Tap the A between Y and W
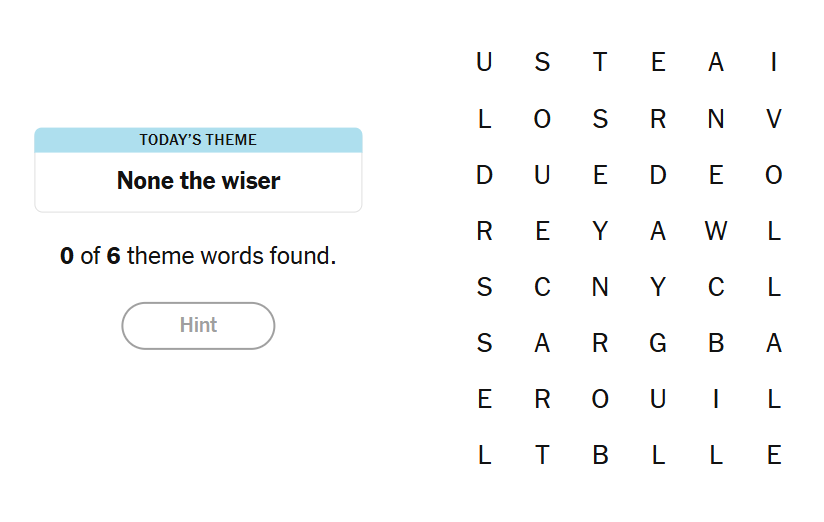Screen dimensions: 824x522 click(x=658, y=231)
